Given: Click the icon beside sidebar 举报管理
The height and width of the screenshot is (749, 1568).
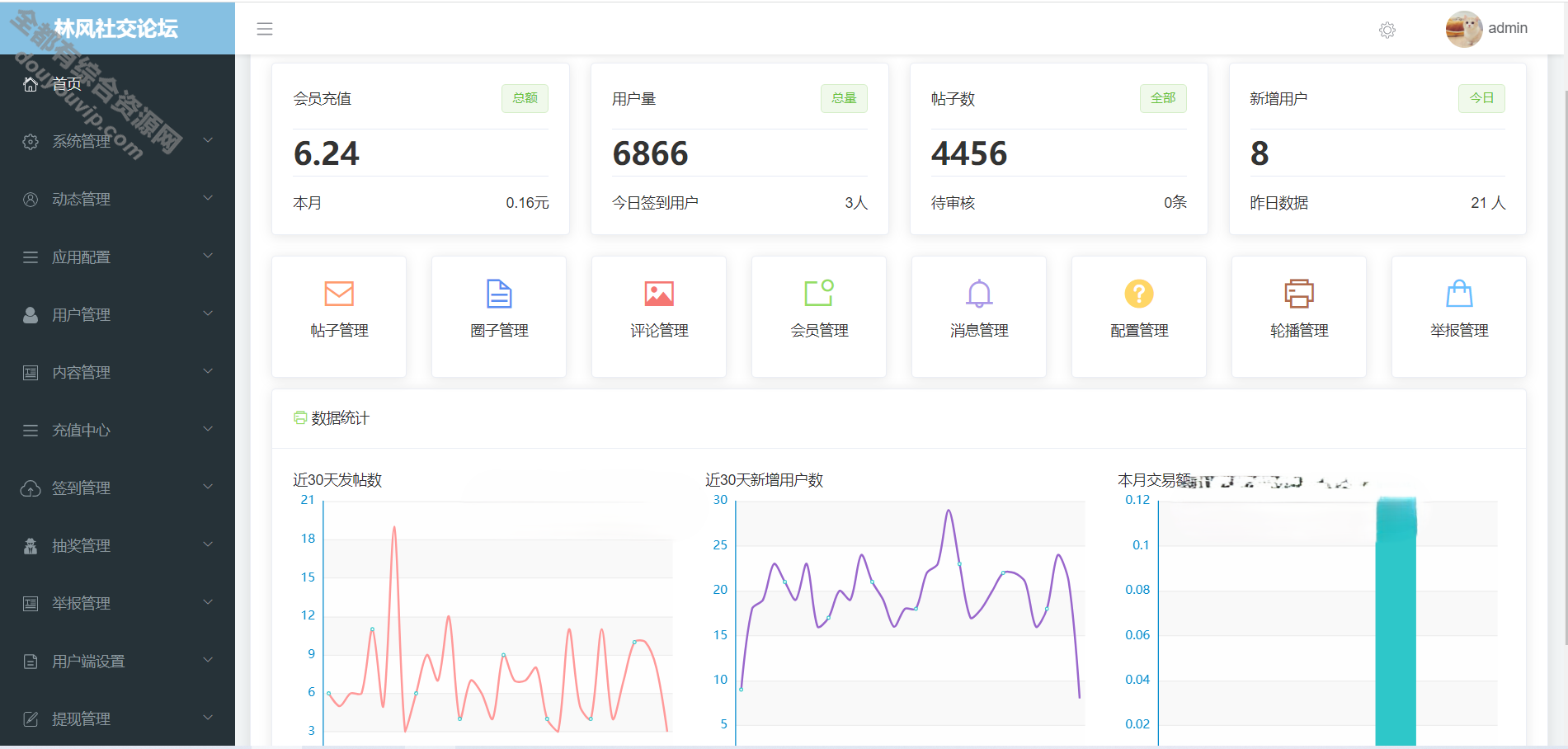Looking at the screenshot, I should click(x=31, y=603).
